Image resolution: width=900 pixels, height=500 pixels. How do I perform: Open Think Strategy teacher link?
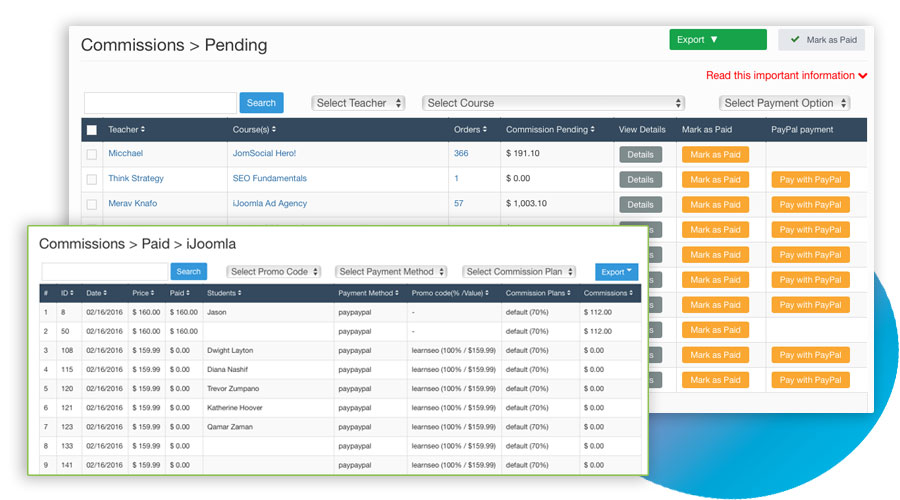136,179
